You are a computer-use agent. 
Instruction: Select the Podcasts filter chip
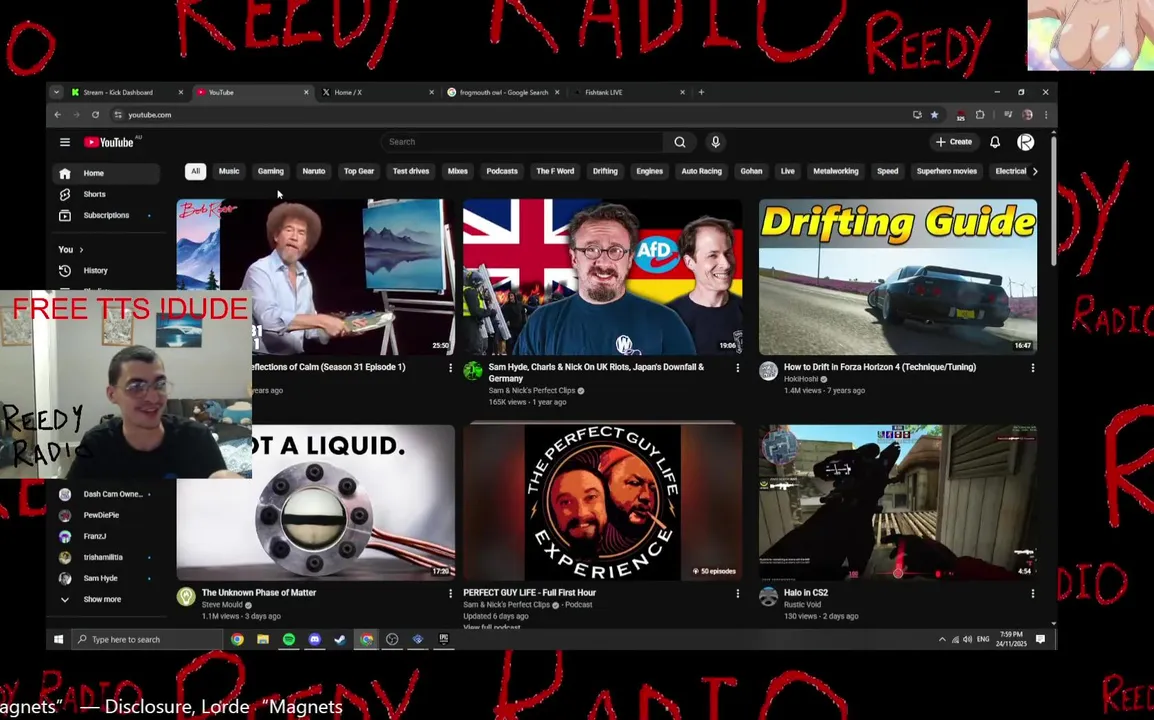[x=502, y=171]
